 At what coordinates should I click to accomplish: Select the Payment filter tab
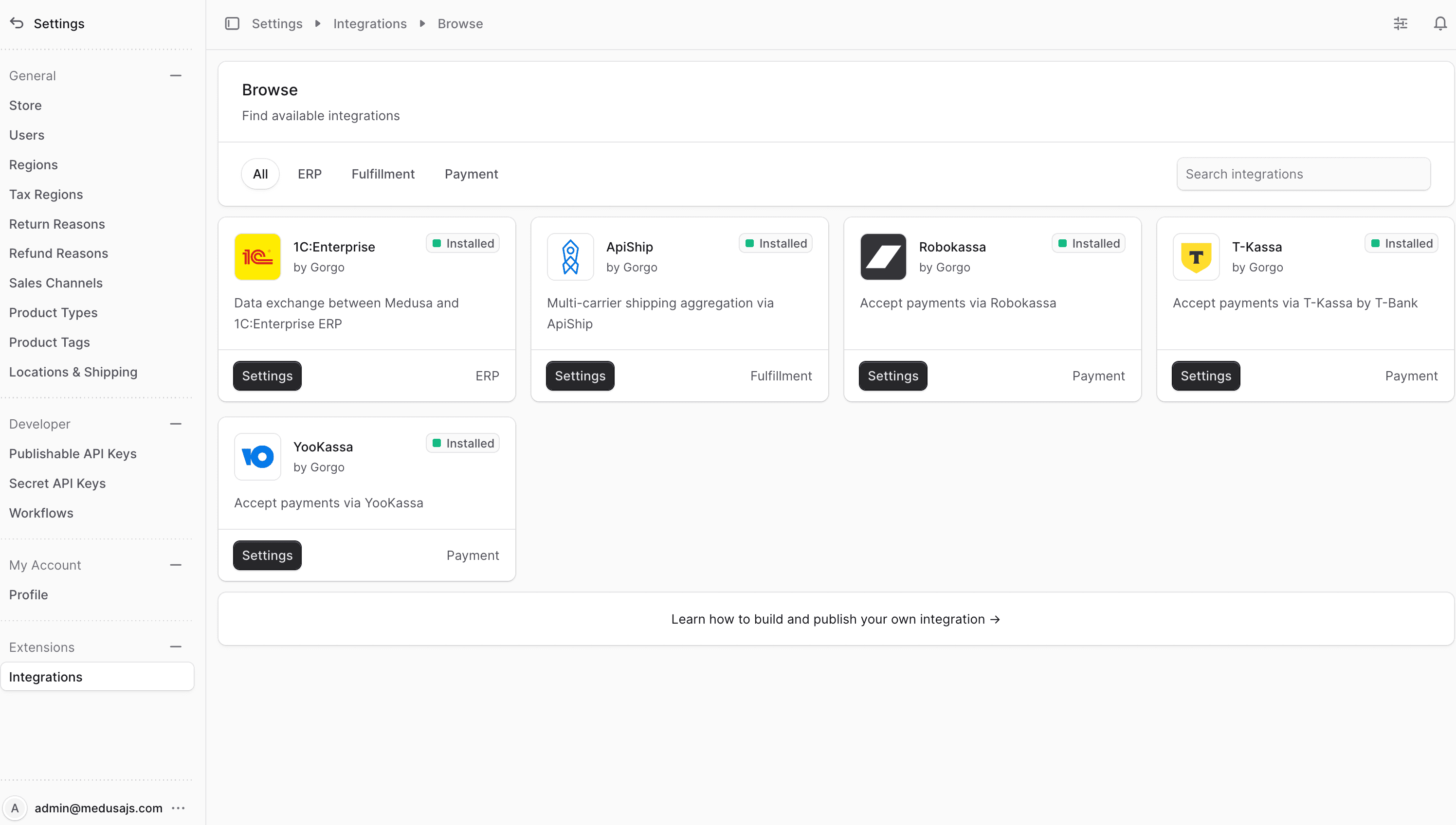pyautogui.click(x=471, y=174)
